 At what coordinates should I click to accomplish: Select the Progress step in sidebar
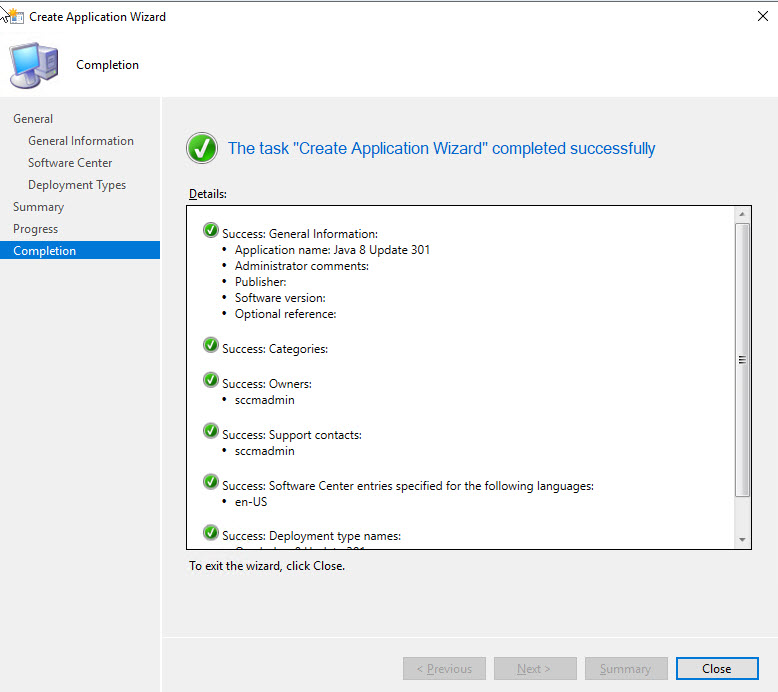click(36, 229)
